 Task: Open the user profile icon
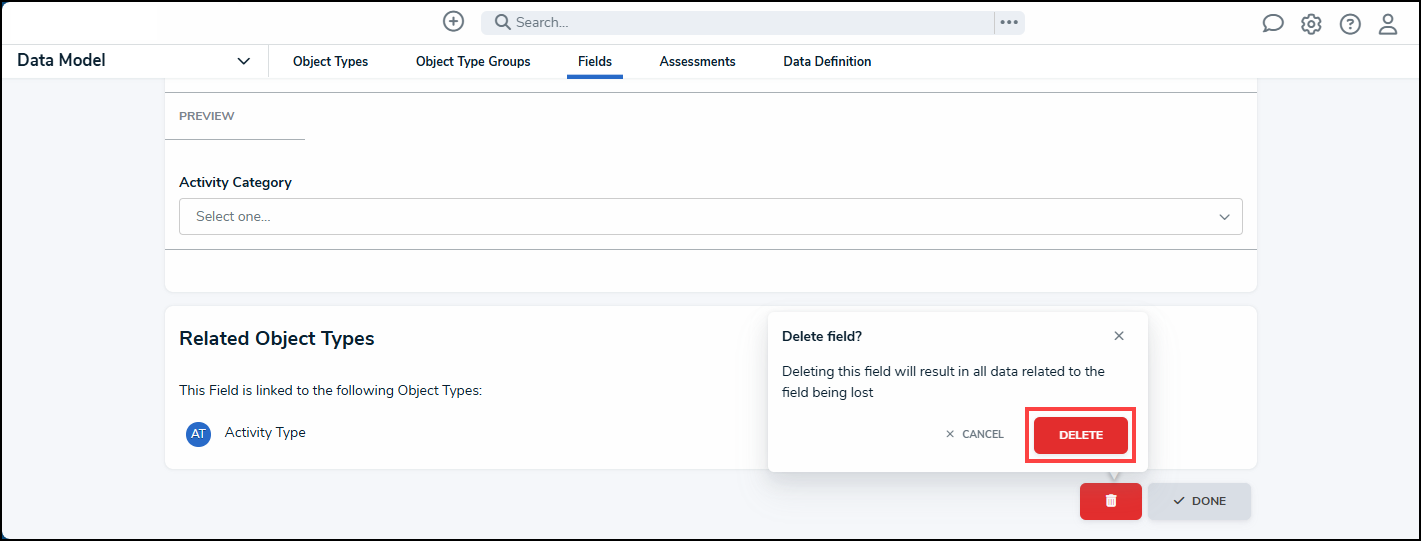(x=1388, y=24)
